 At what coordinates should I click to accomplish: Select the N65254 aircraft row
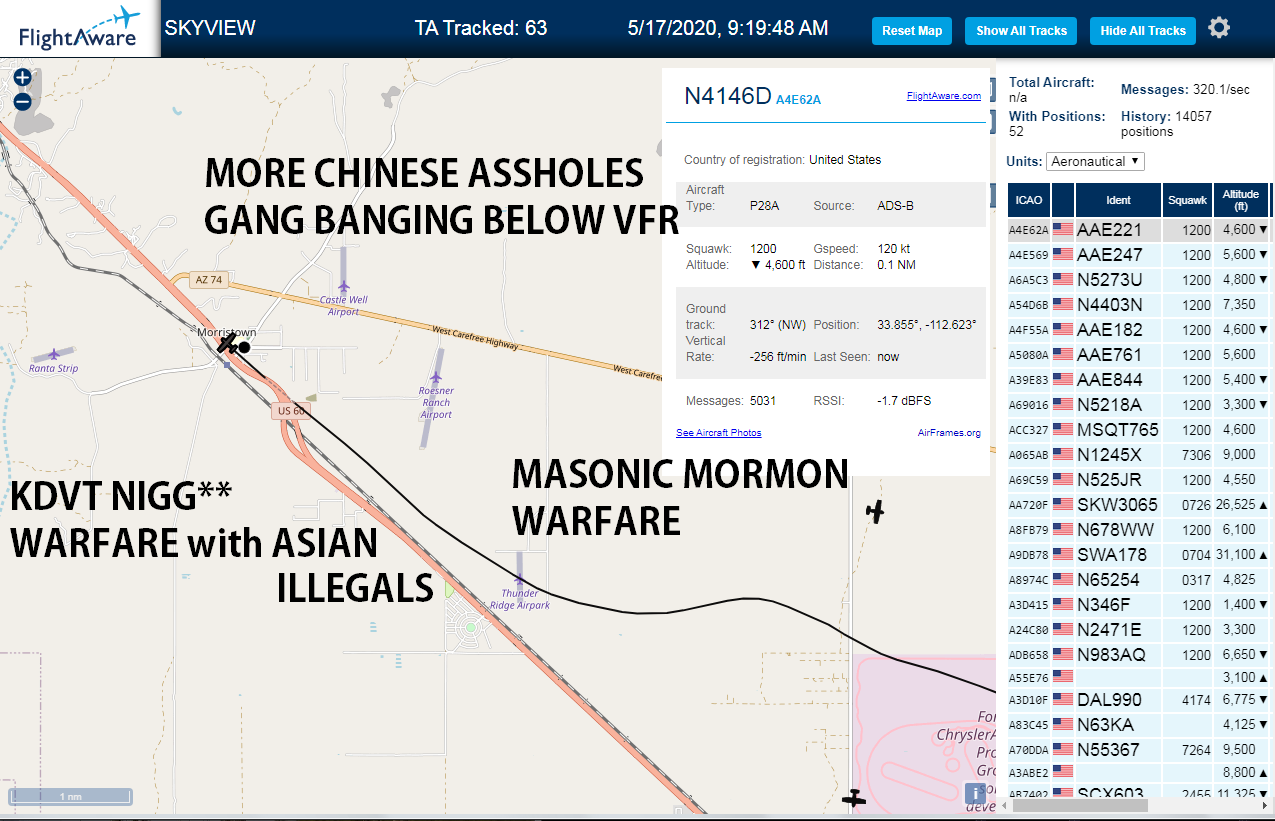[1140, 580]
